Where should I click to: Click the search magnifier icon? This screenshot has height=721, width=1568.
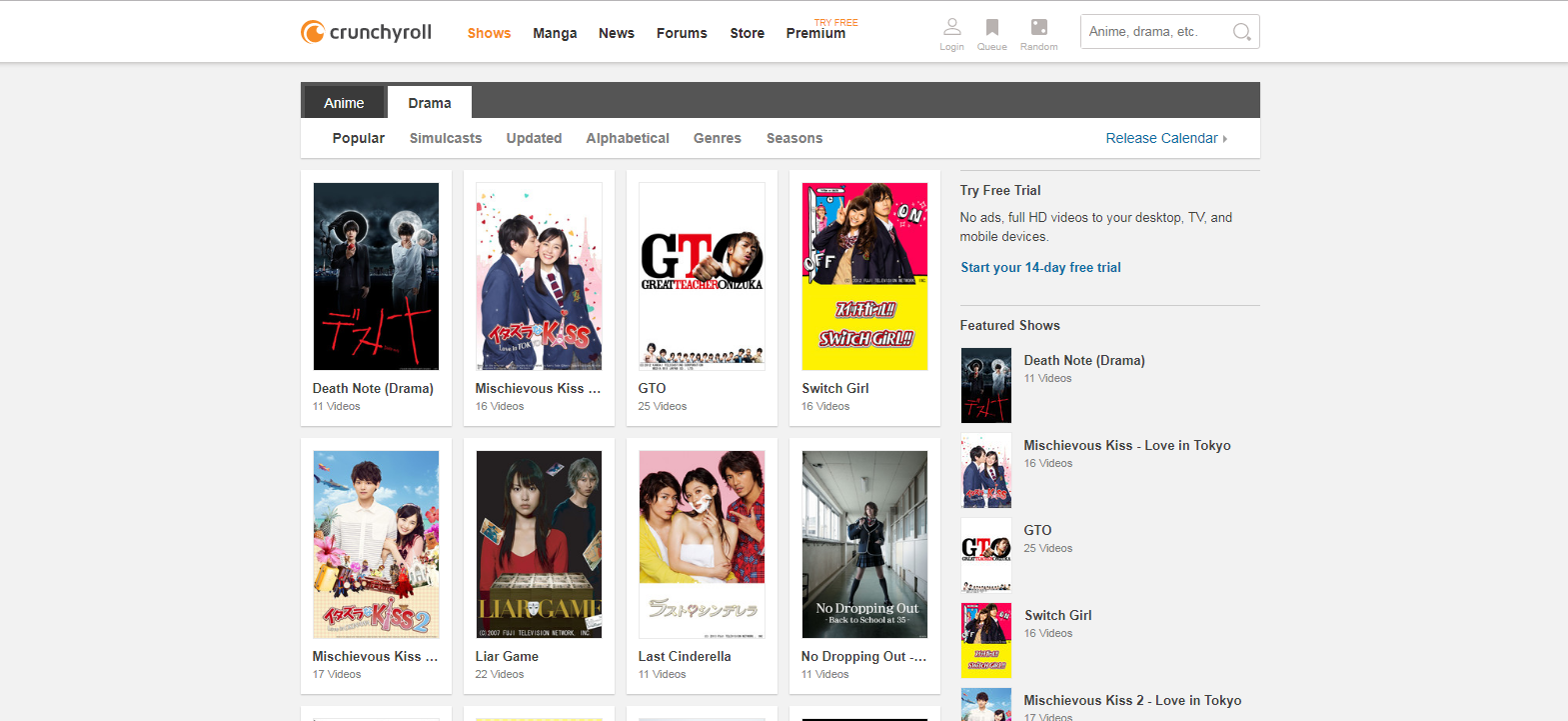click(x=1241, y=32)
